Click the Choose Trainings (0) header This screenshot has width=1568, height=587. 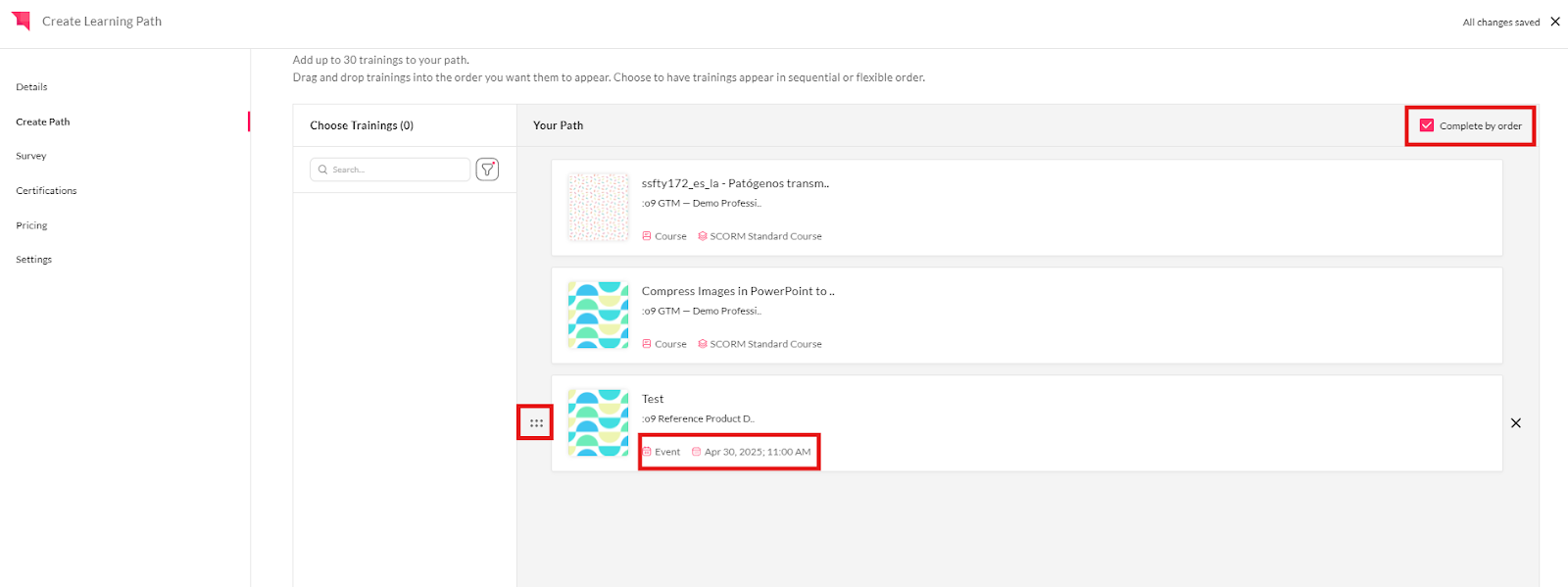click(x=362, y=125)
